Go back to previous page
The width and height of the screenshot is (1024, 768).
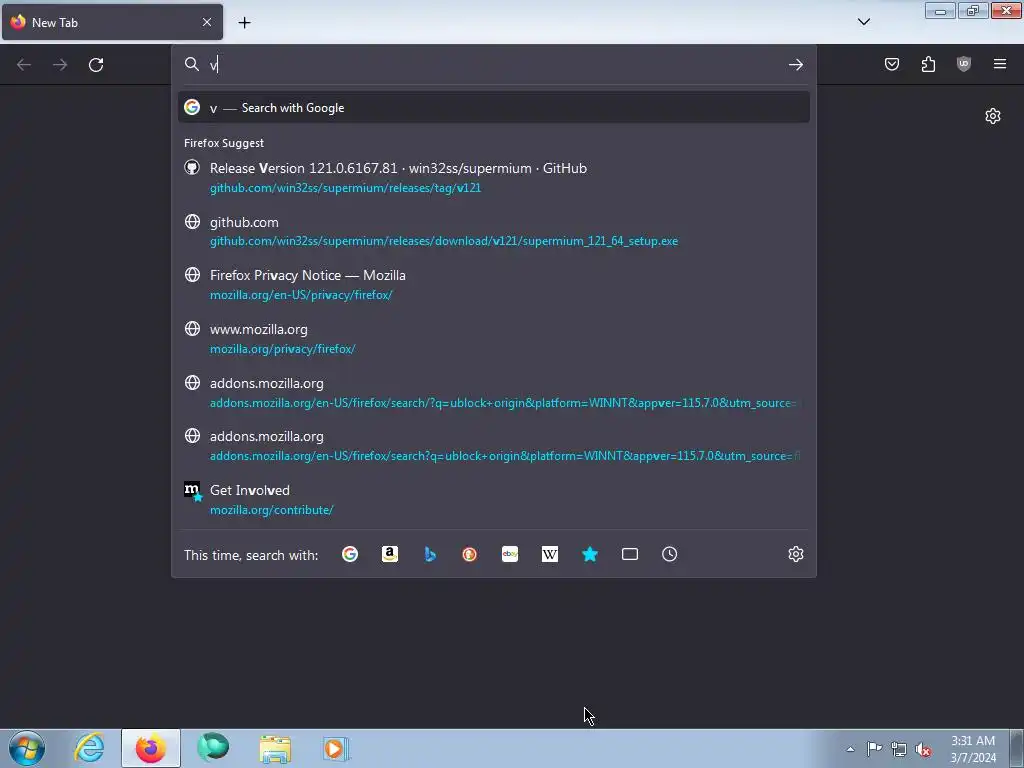(x=24, y=65)
